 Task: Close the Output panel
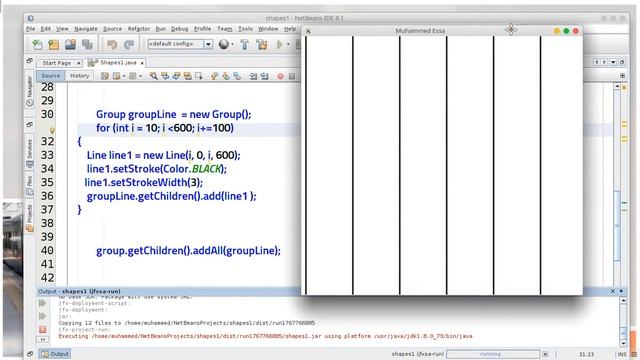(x=613, y=291)
